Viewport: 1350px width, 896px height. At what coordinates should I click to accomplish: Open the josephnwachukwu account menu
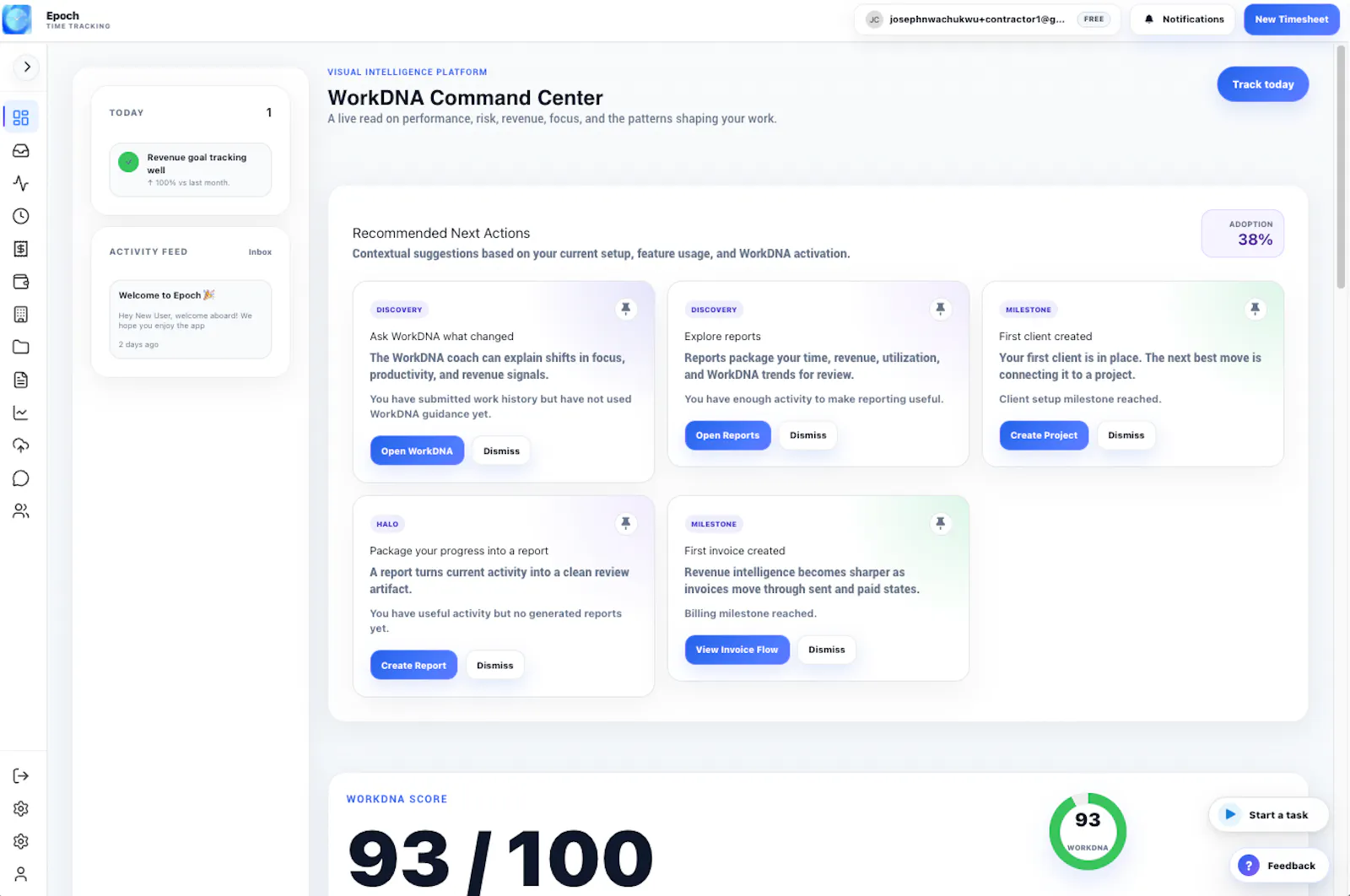click(x=987, y=19)
